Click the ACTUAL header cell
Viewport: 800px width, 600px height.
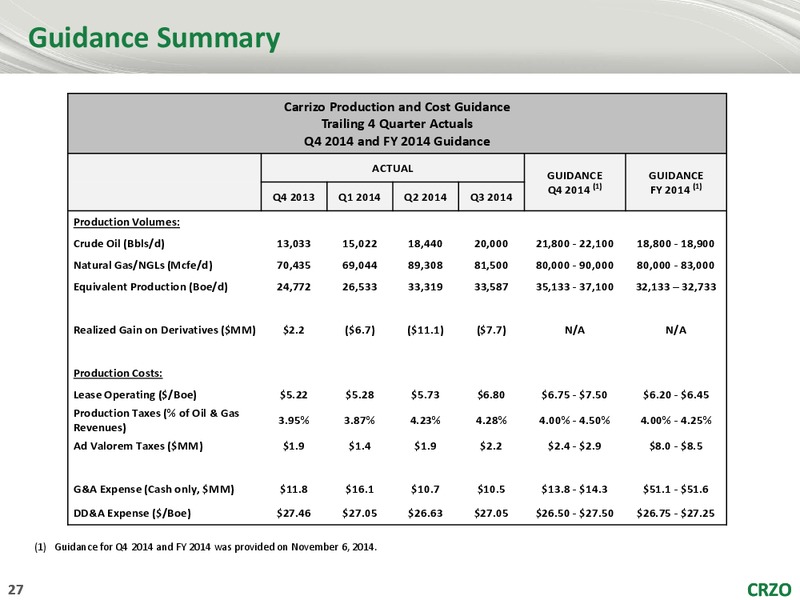pos(392,168)
